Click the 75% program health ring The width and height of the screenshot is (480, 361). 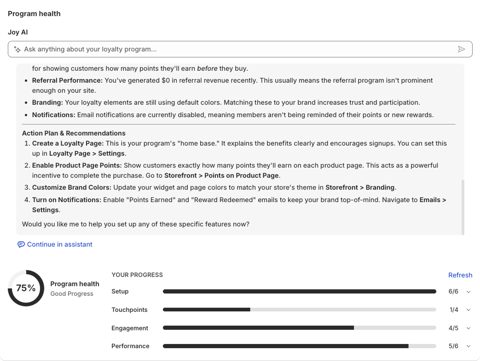pos(26,288)
